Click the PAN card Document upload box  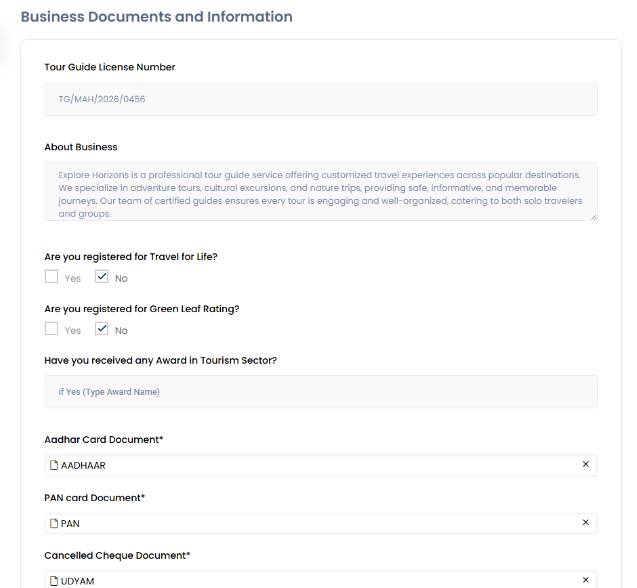coord(321,523)
